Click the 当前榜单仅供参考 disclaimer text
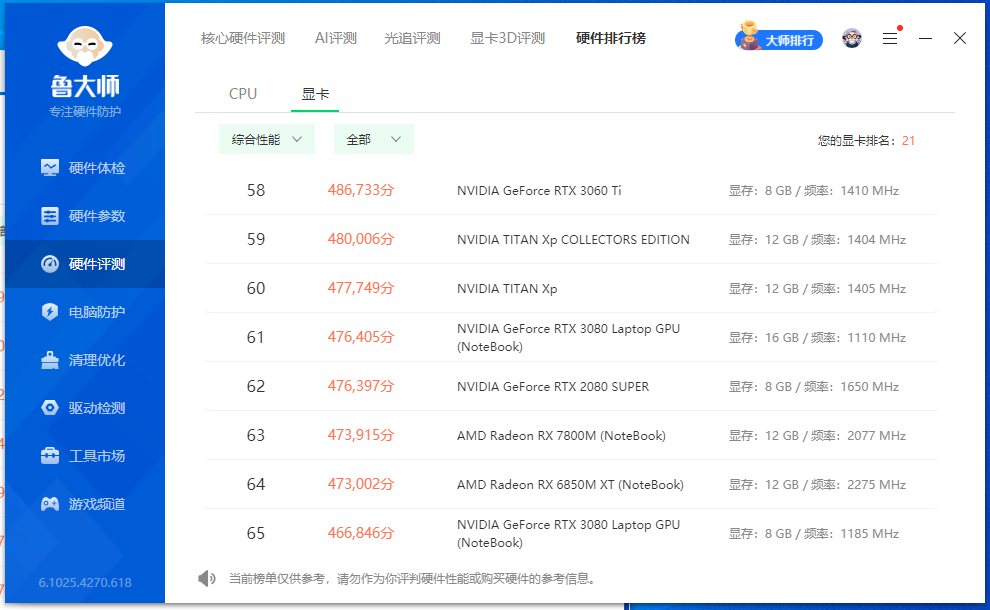Image resolution: width=990 pixels, height=610 pixels. point(412,579)
